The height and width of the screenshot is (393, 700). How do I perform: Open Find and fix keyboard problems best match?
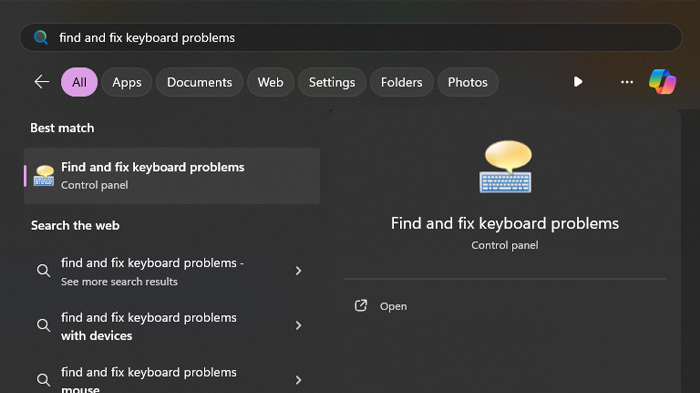pyautogui.click(x=172, y=176)
